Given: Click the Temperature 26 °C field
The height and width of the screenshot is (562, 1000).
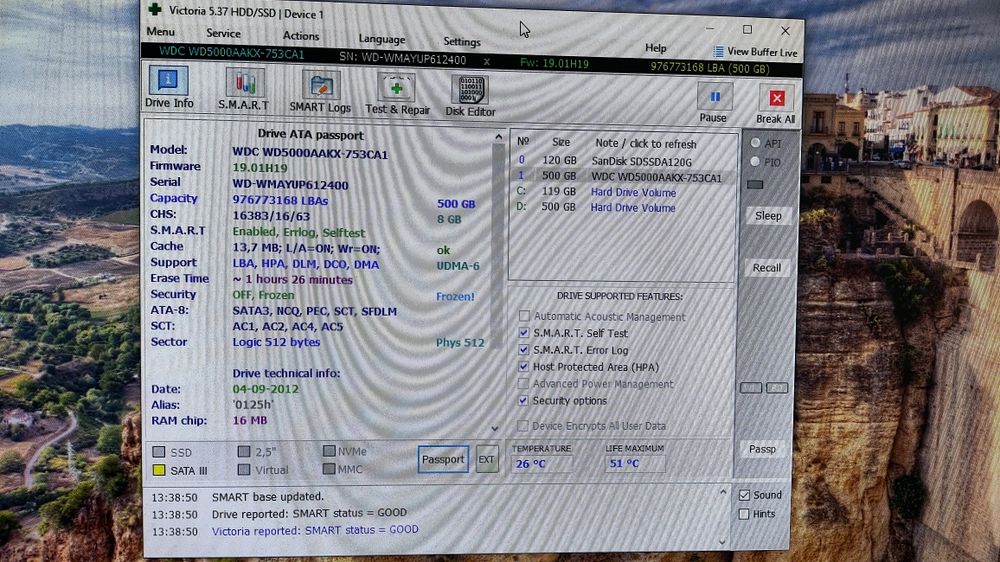Looking at the screenshot, I should pyautogui.click(x=541, y=464).
